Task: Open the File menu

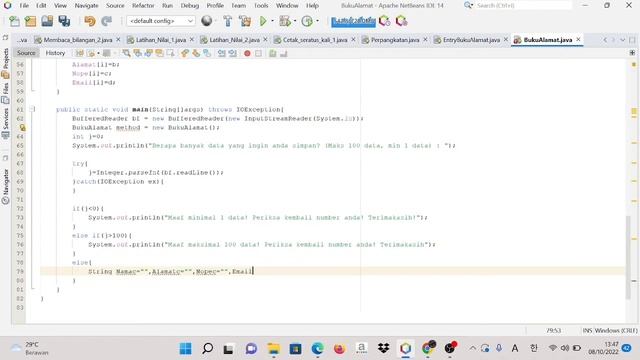Action: [24, 6]
